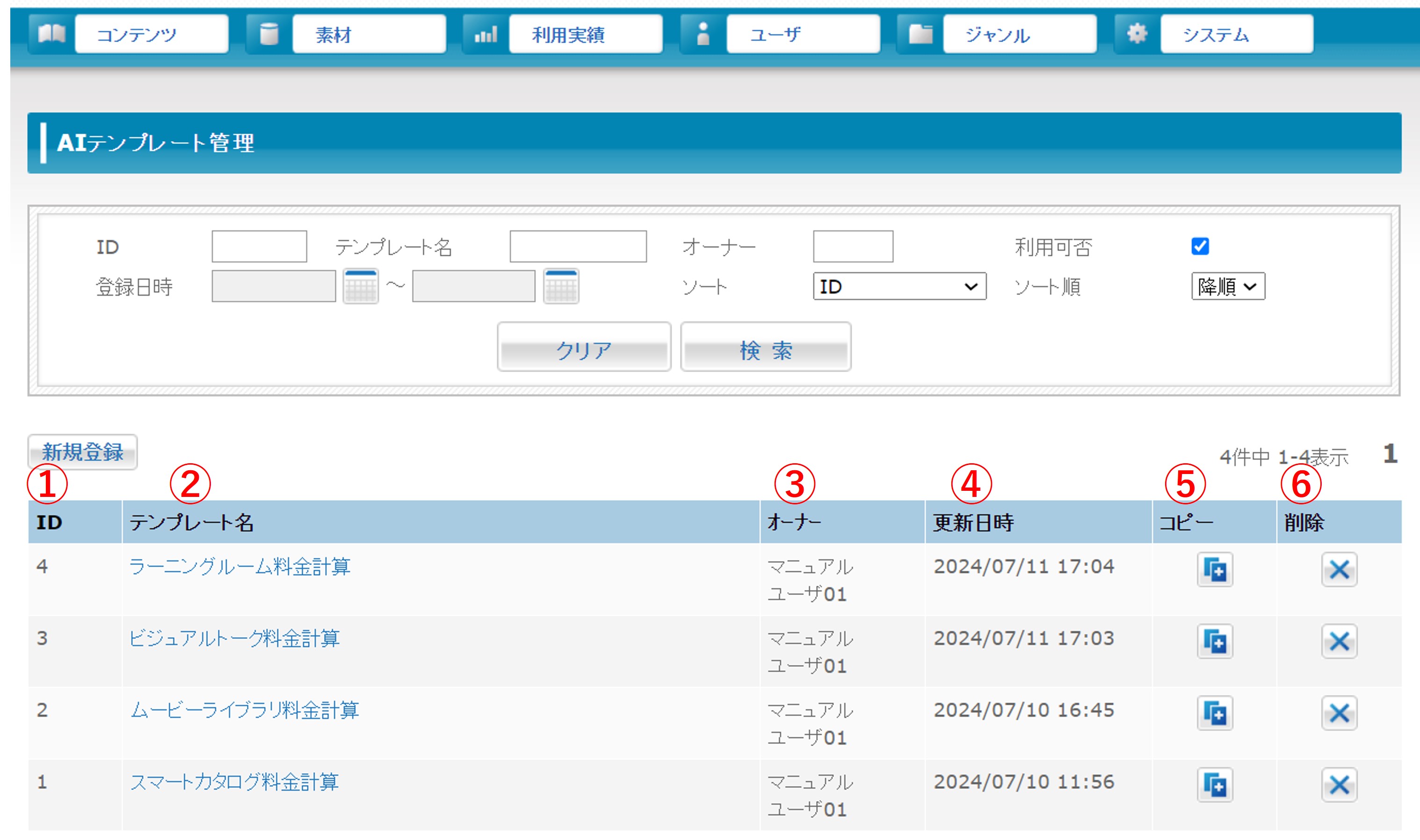This screenshot has height=840, width=1420.
Task: Open end date calendar picker
Action: 560,287
